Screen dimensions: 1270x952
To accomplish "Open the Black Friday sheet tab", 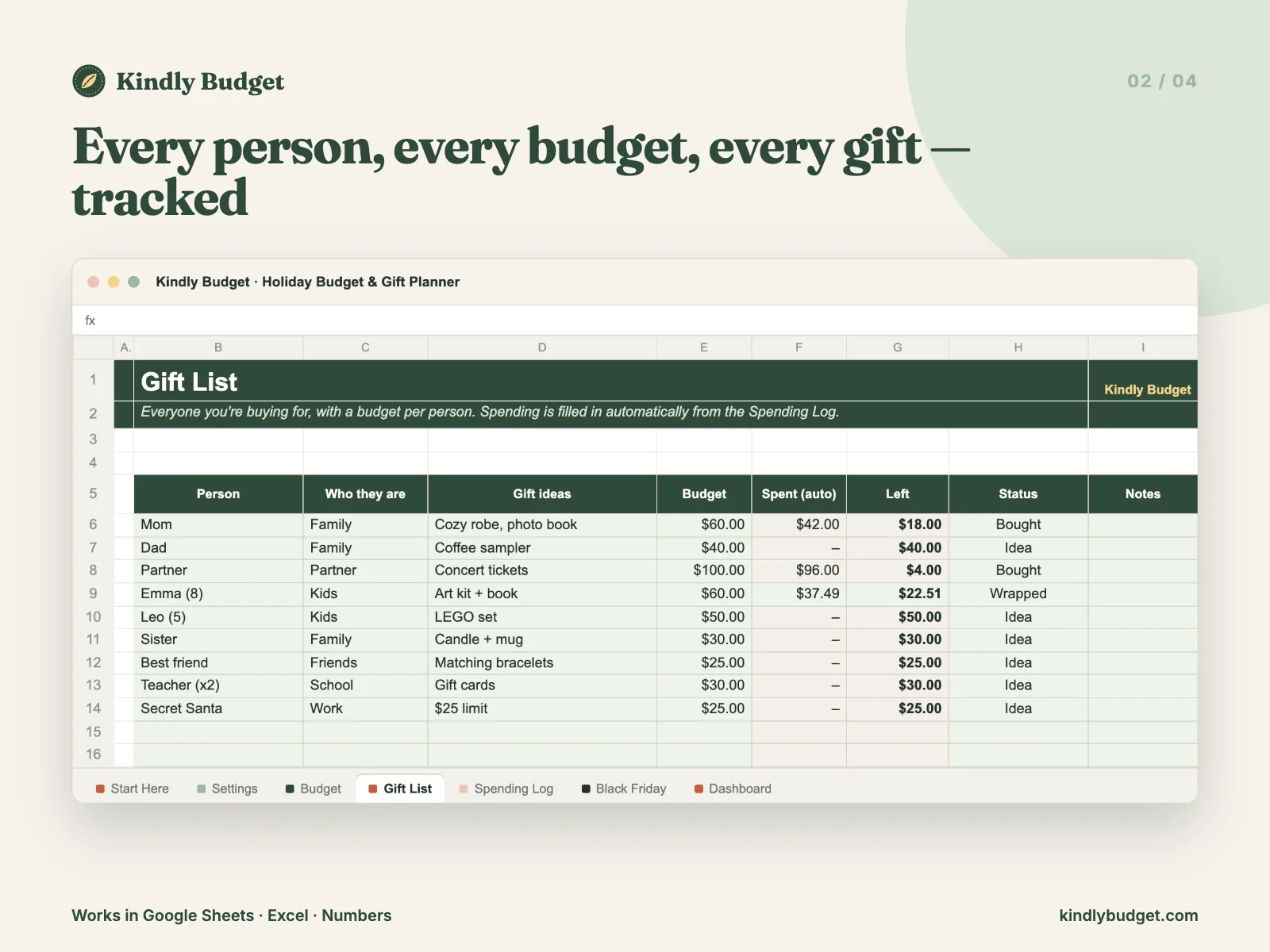I will (x=624, y=789).
